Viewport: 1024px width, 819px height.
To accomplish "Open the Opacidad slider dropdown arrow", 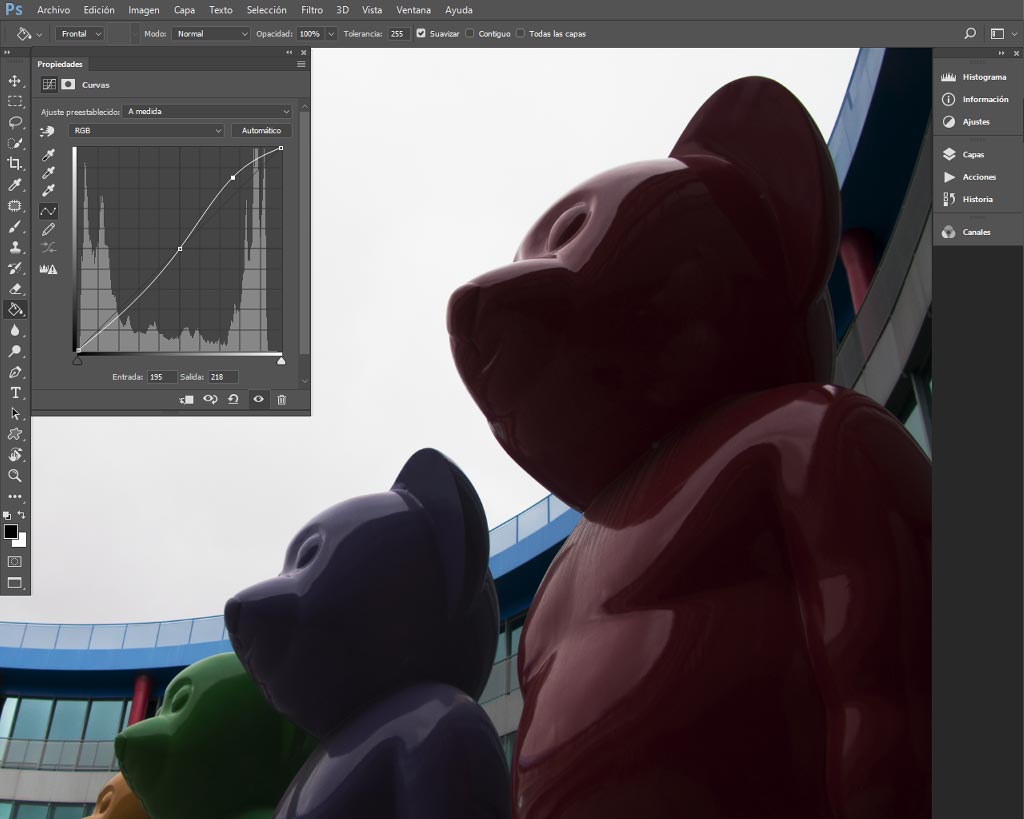I will click(x=331, y=34).
